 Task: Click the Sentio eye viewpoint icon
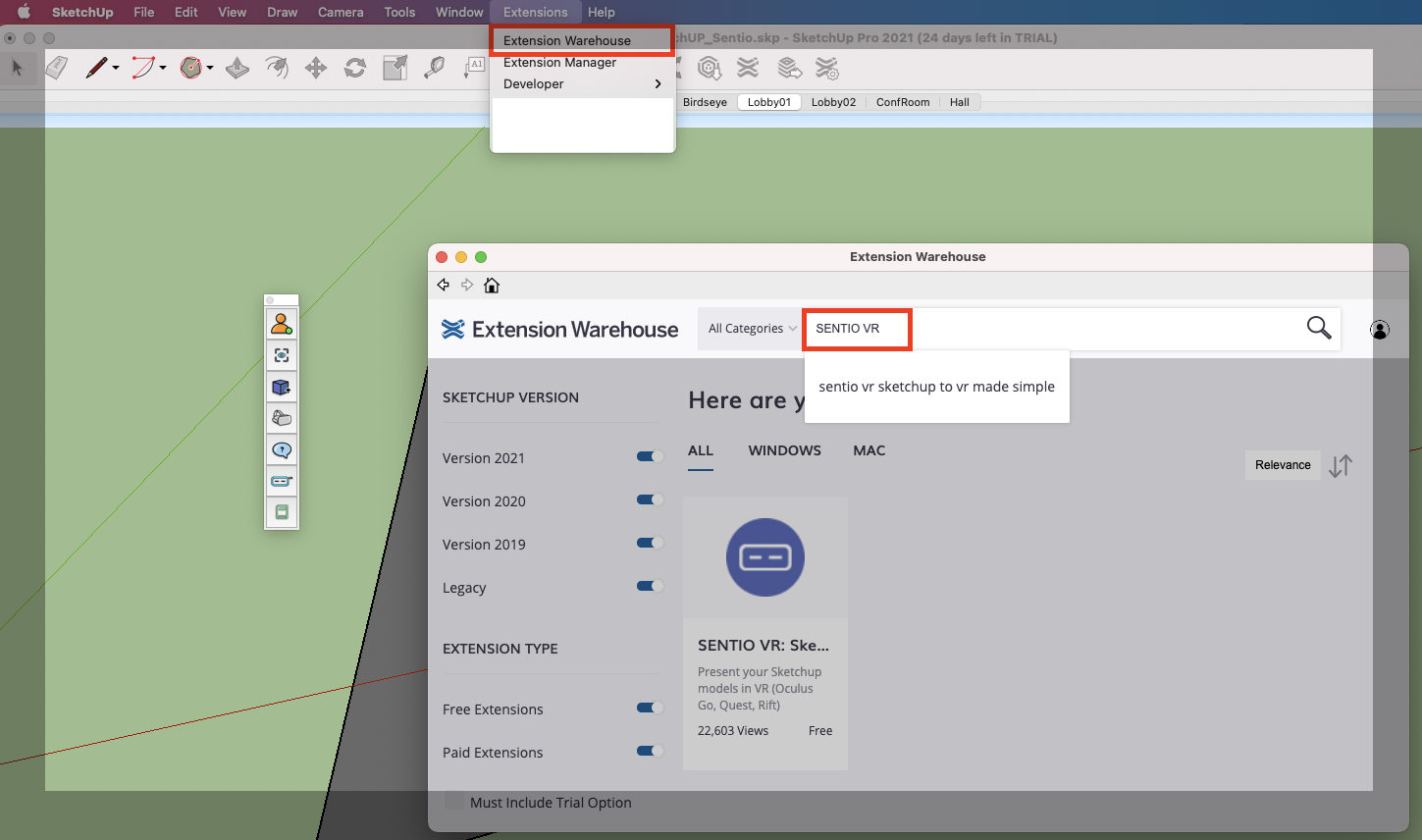(x=282, y=355)
